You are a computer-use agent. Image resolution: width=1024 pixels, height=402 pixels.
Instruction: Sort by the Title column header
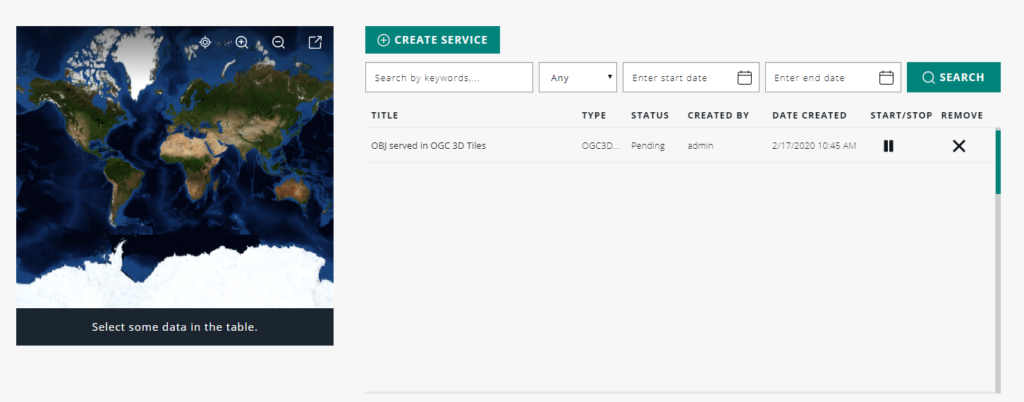click(x=385, y=115)
